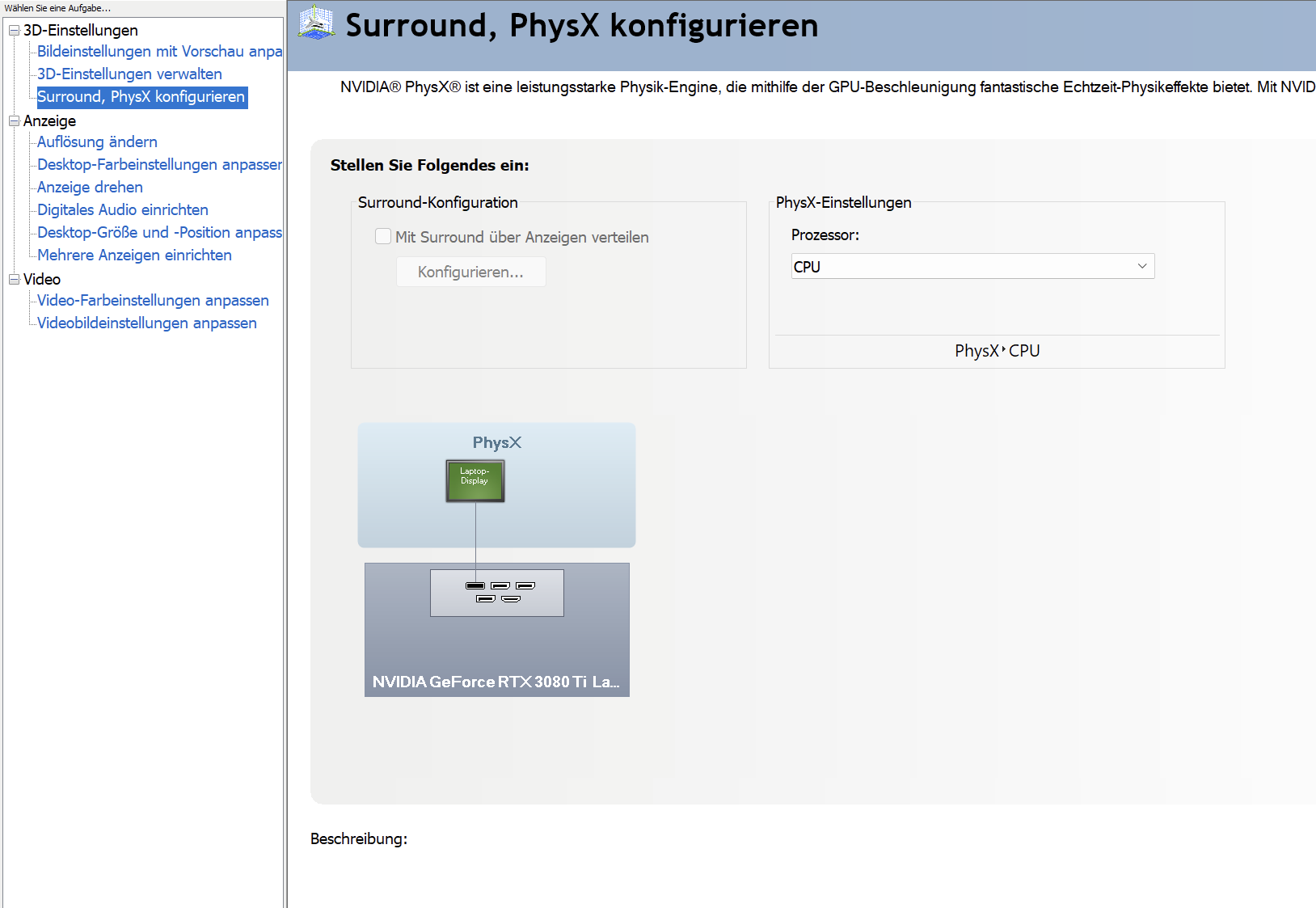Open the Prozessor CPU dropdown

point(972,266)
